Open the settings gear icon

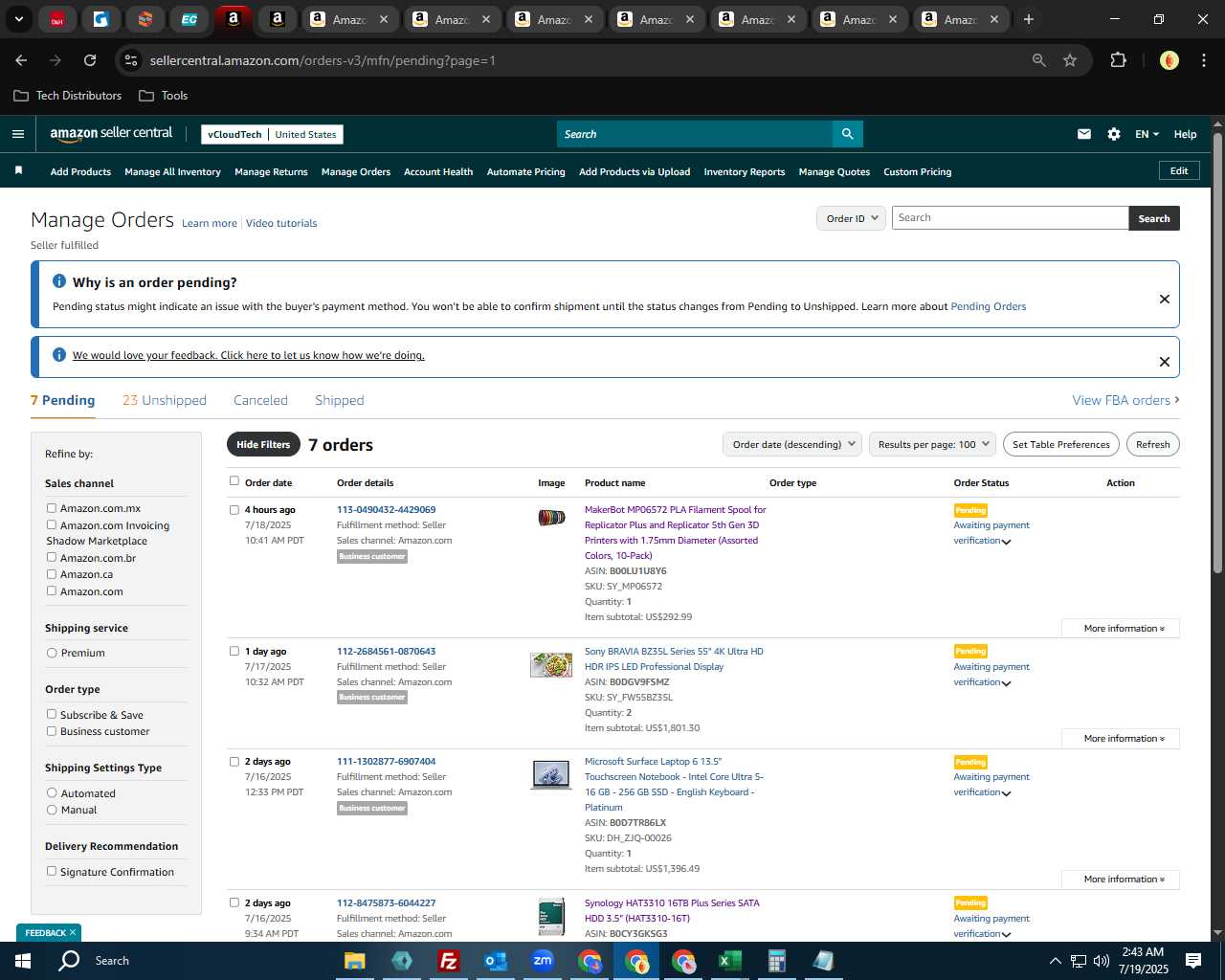[1113, 134]
